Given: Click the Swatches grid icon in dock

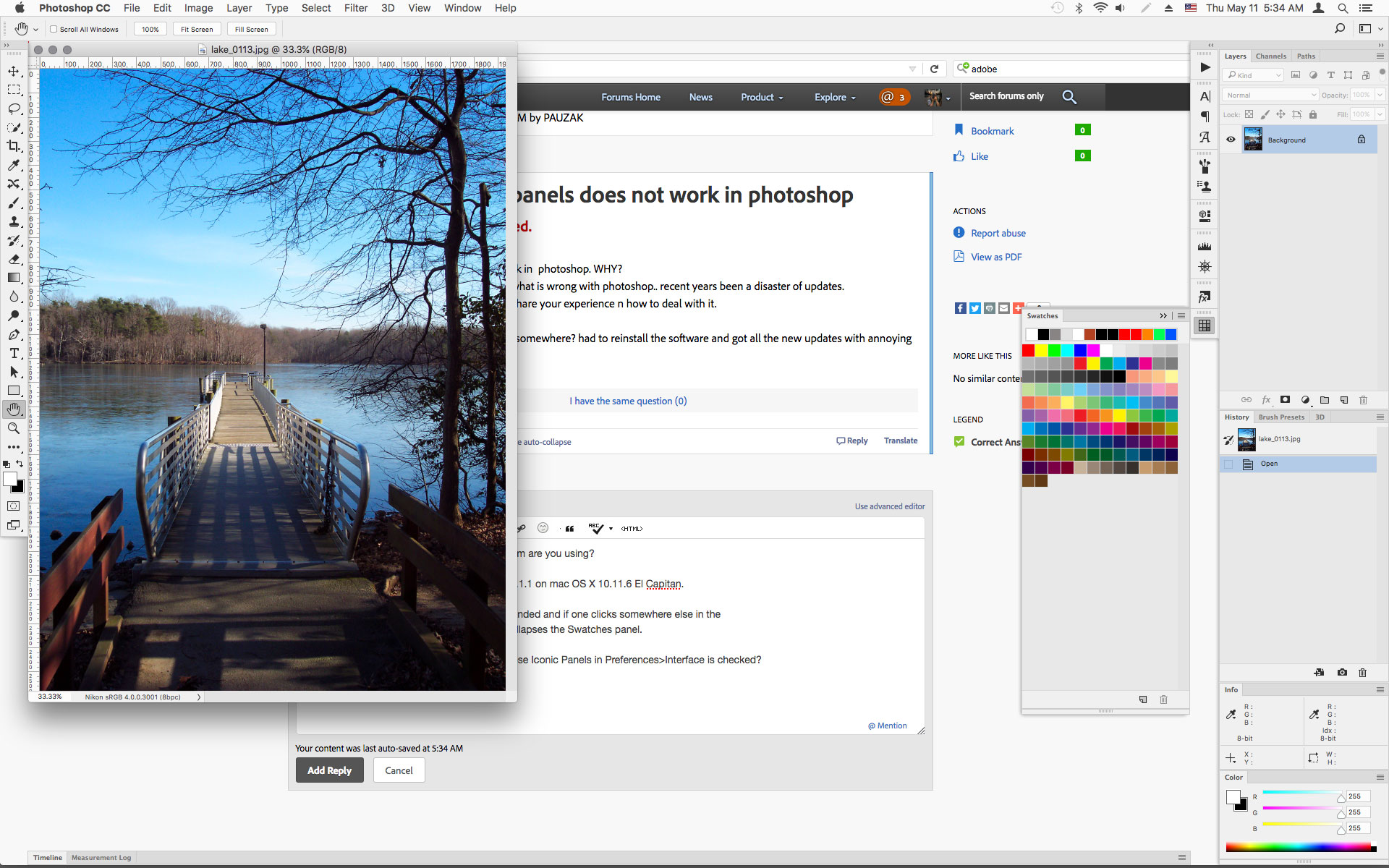Looking at the screenshot, I should 1205,325.
